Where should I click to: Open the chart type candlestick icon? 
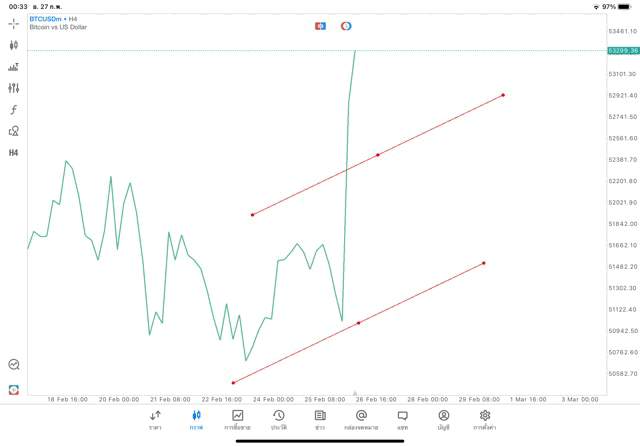coord(14,45)
